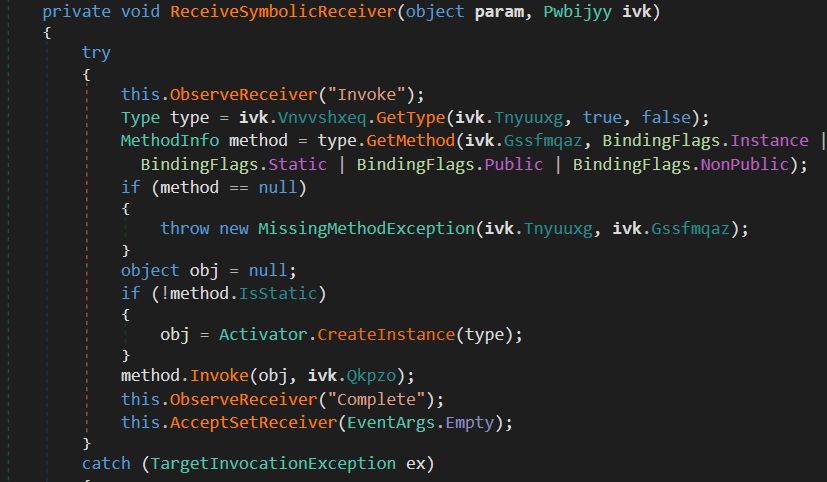Click the 'object obj = null' declaration
This screenshot has width=827, height=482.
pyautogui.click(x=209, y=271)
